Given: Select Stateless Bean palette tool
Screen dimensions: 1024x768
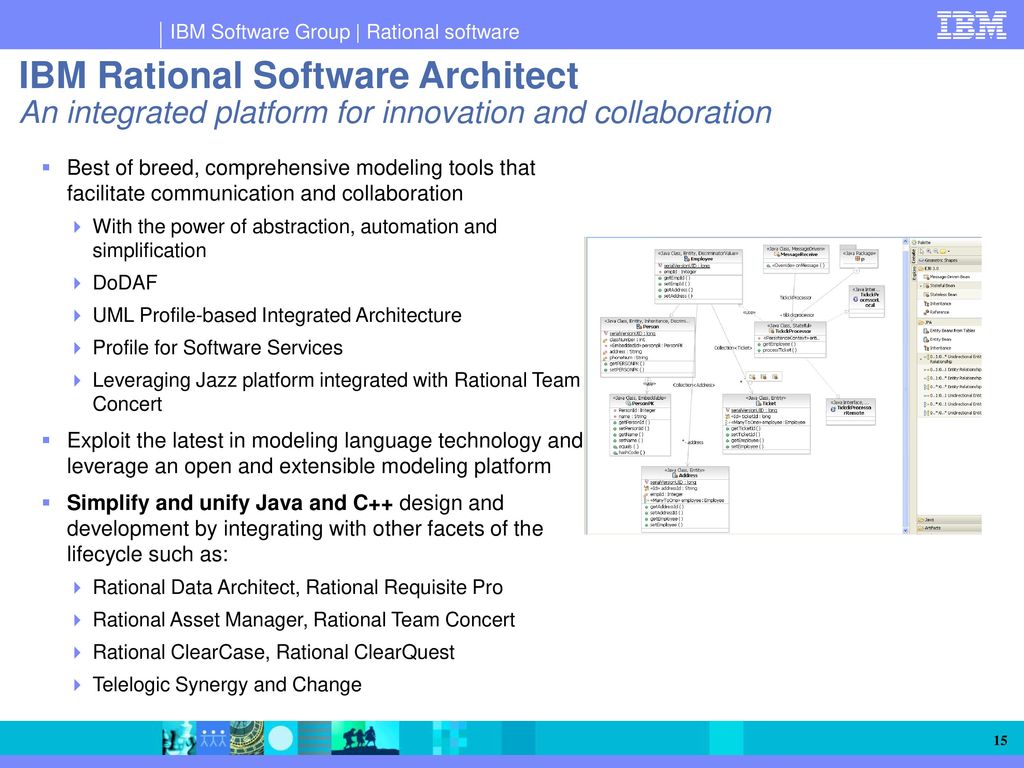Looking at the screenshot, I should point(940,295).
